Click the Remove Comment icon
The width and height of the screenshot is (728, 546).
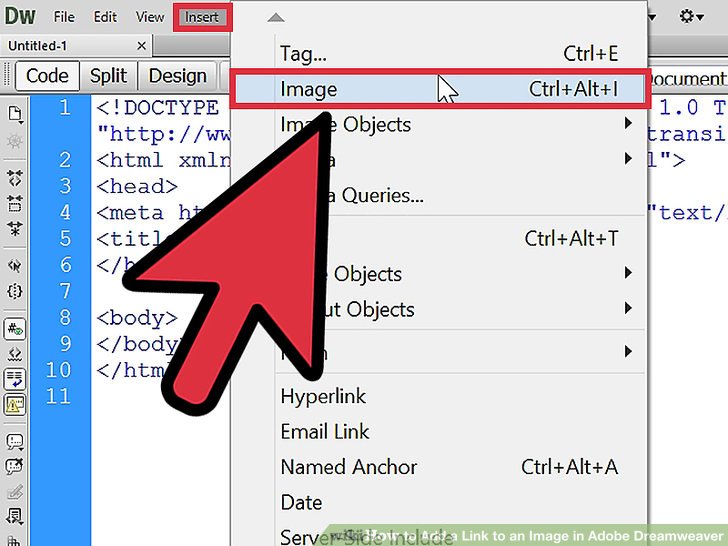coord(15,466)
